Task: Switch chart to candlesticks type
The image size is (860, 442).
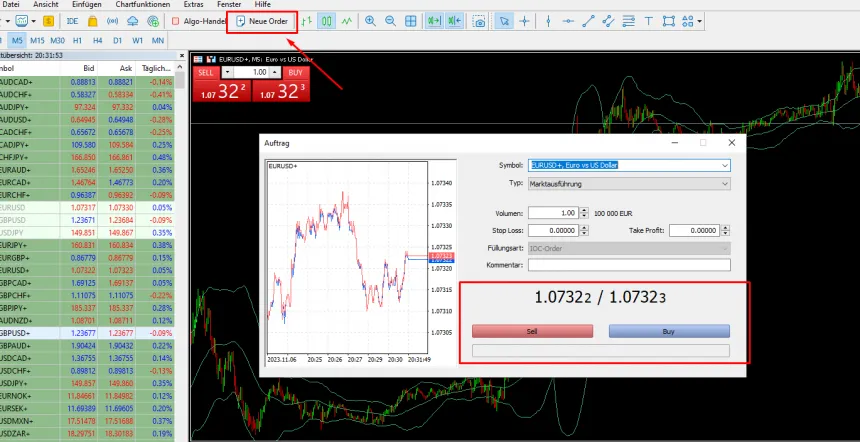Action: pyautogui.click(x=327, y=21)
